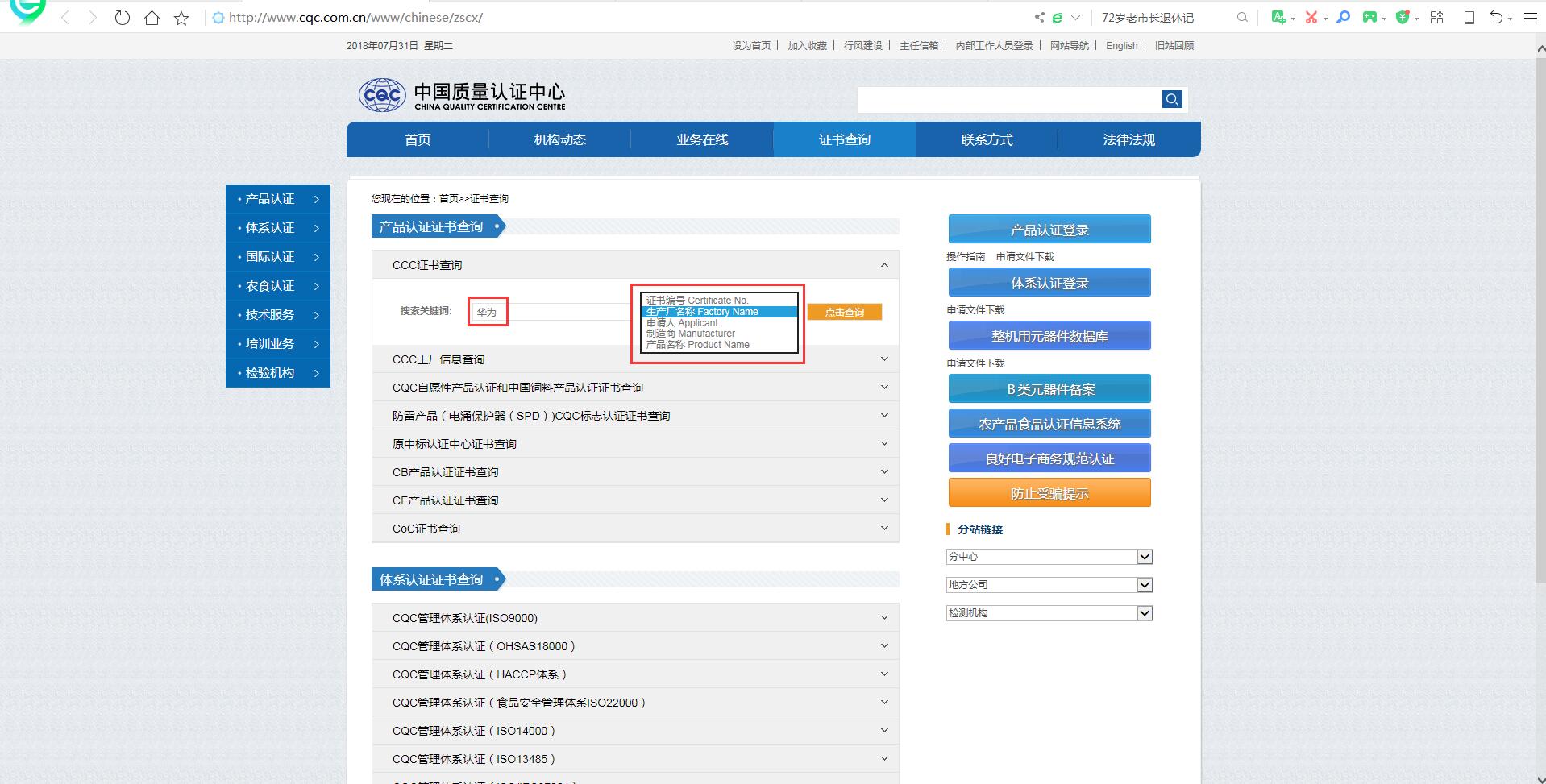Collapse the CCC证书查询 section

pos(635,265)
